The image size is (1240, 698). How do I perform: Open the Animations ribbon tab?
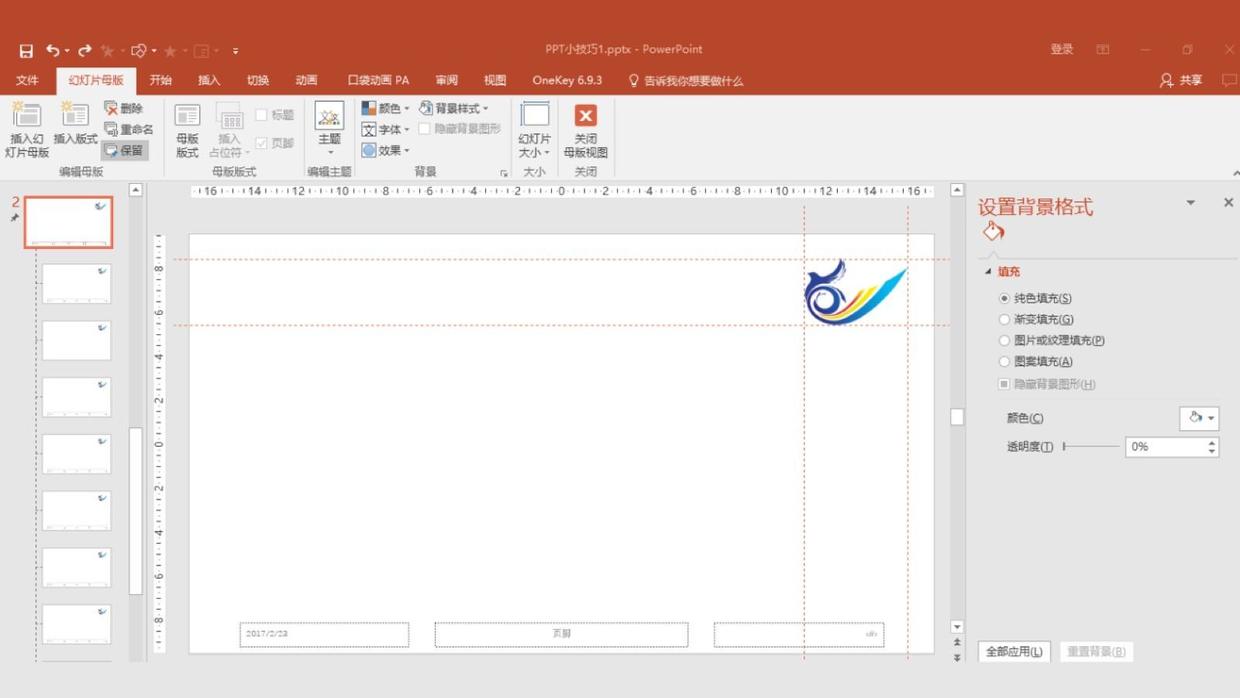point(306,80)
